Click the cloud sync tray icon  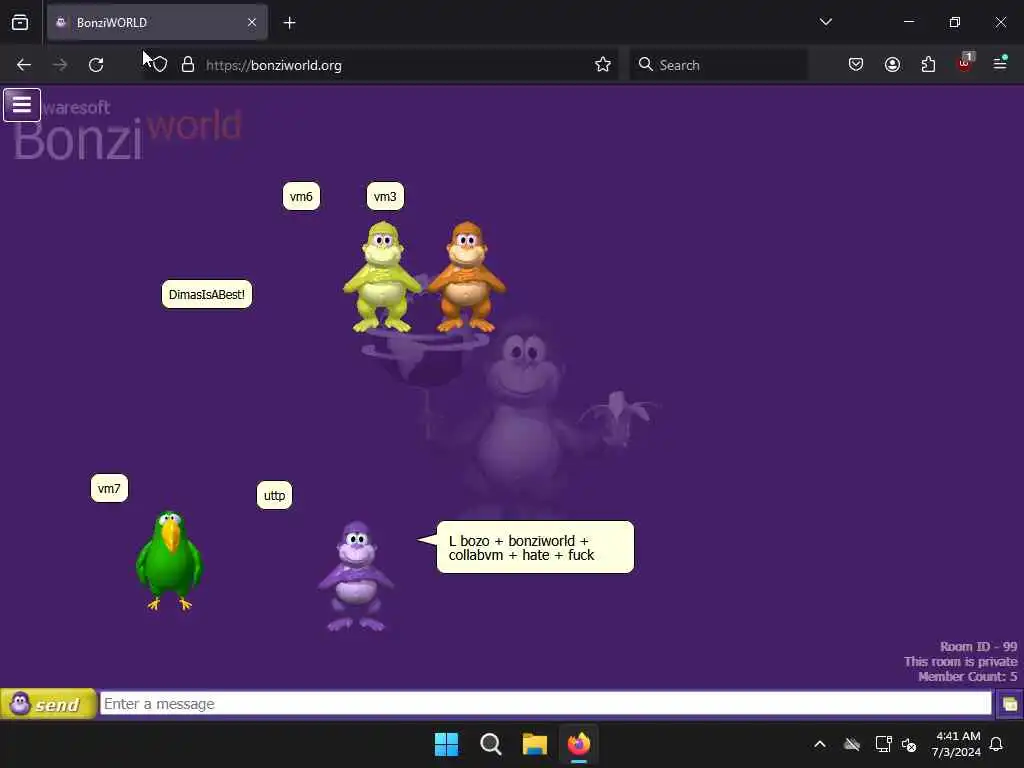[852, 744]
